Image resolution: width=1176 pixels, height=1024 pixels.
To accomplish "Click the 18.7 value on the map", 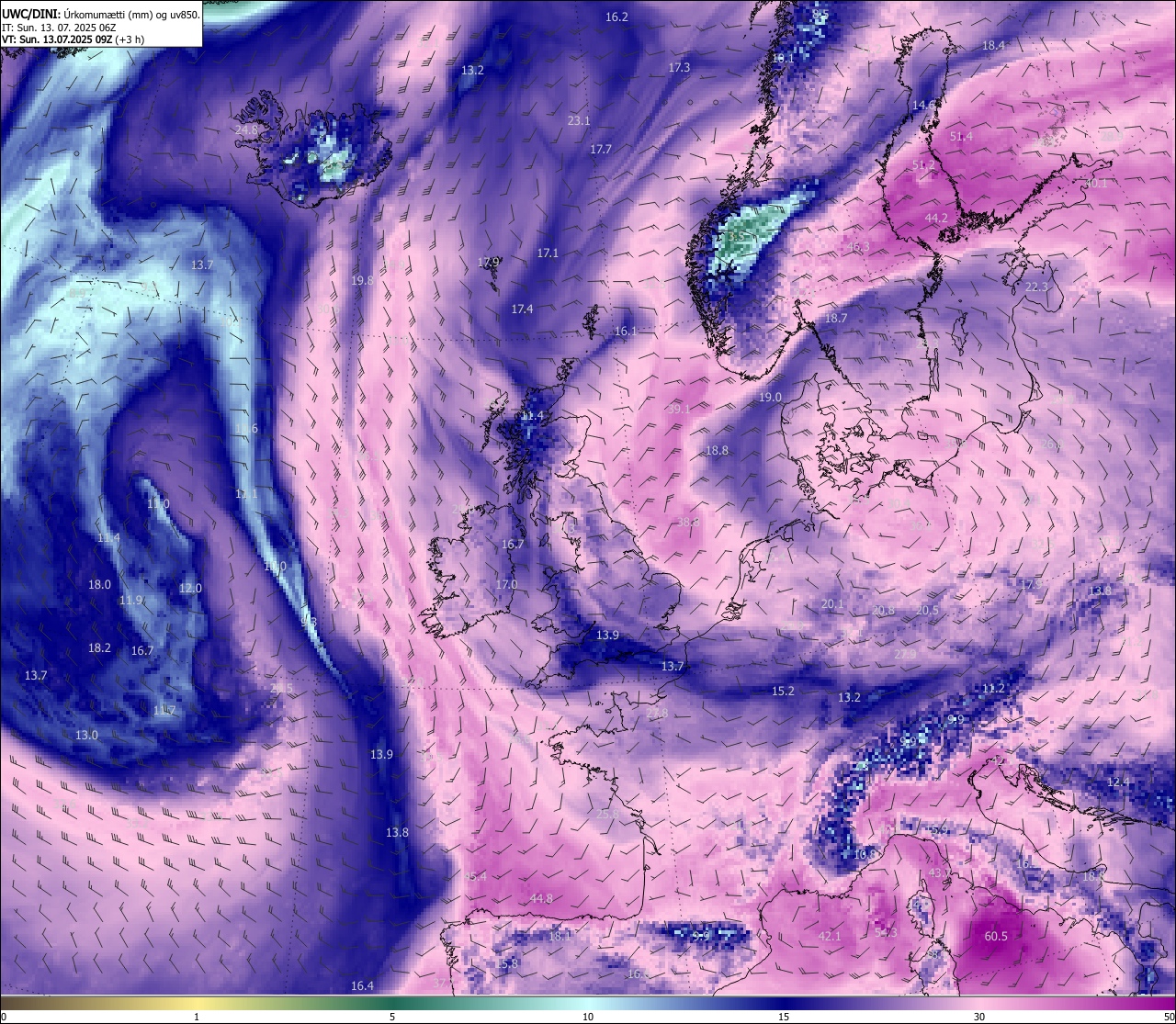I will pos(836,318).
